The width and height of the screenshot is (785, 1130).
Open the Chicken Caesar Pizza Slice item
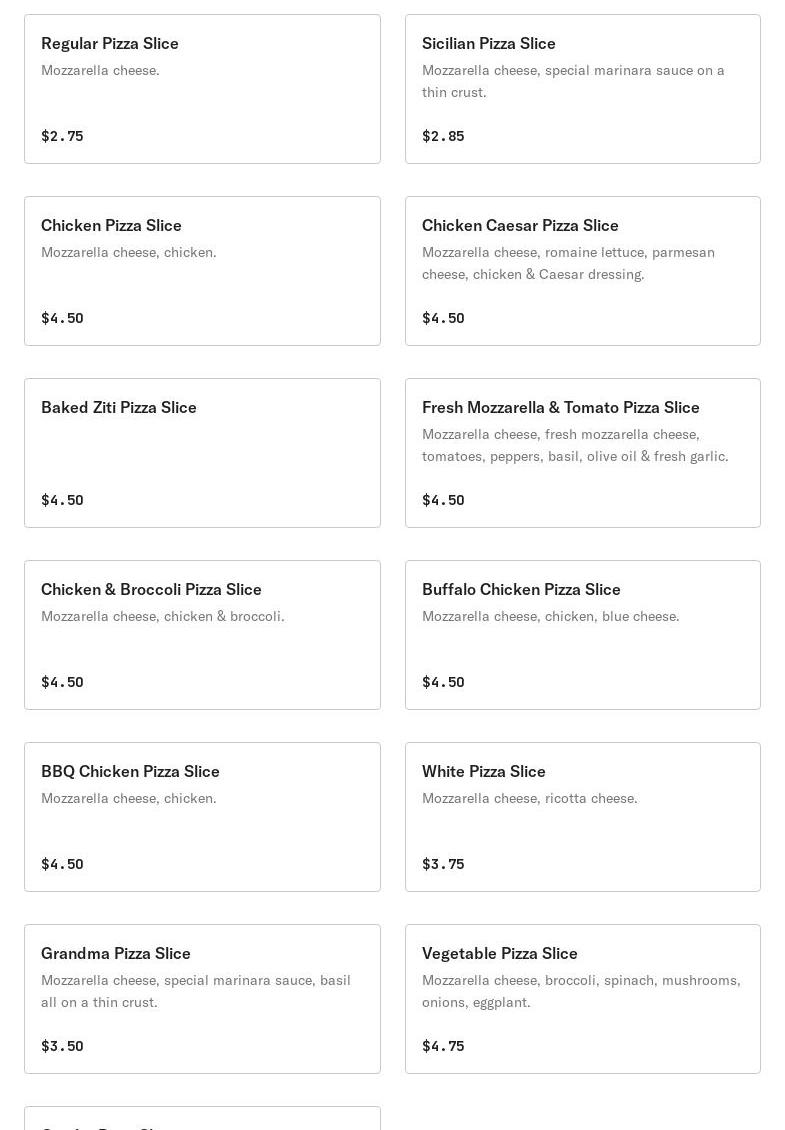pos(582,271)
